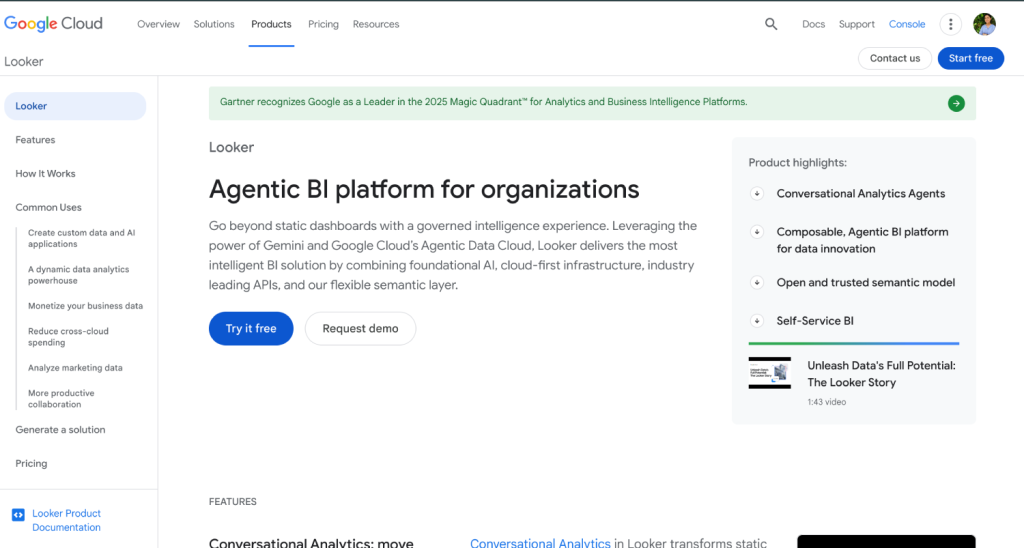Open the Overview nav item
The height and width of the screenshot is (548, 1024).
tap(158, 24)
